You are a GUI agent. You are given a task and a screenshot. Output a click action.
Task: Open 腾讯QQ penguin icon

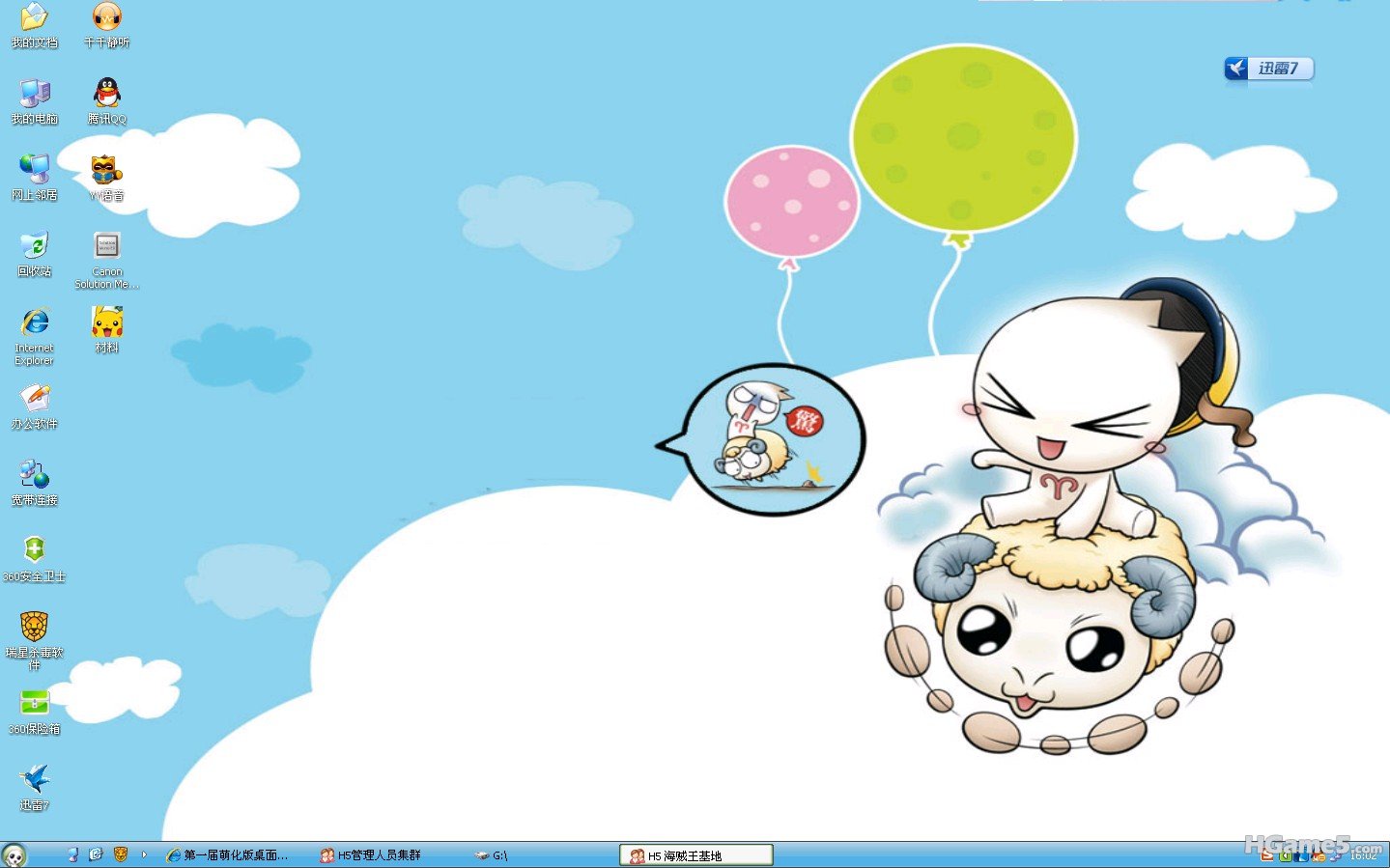tap(106, 94)
